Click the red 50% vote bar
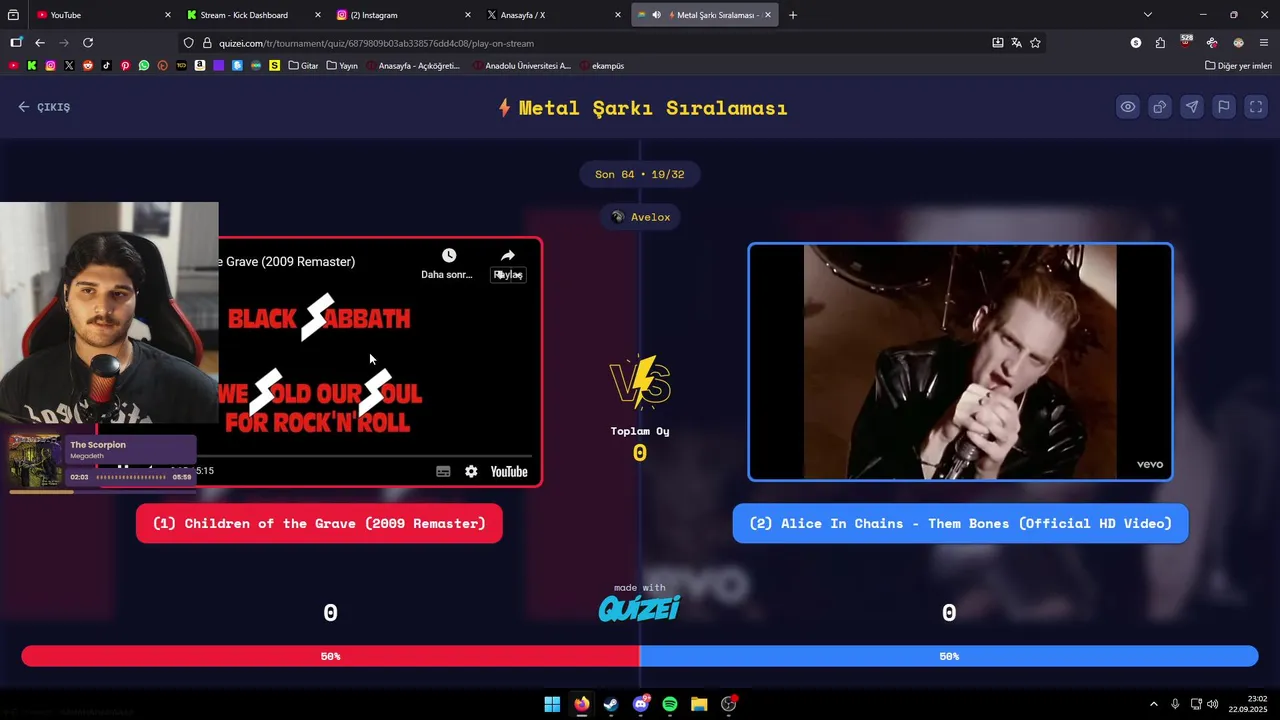1280x720 pixels. coord(330,656)
